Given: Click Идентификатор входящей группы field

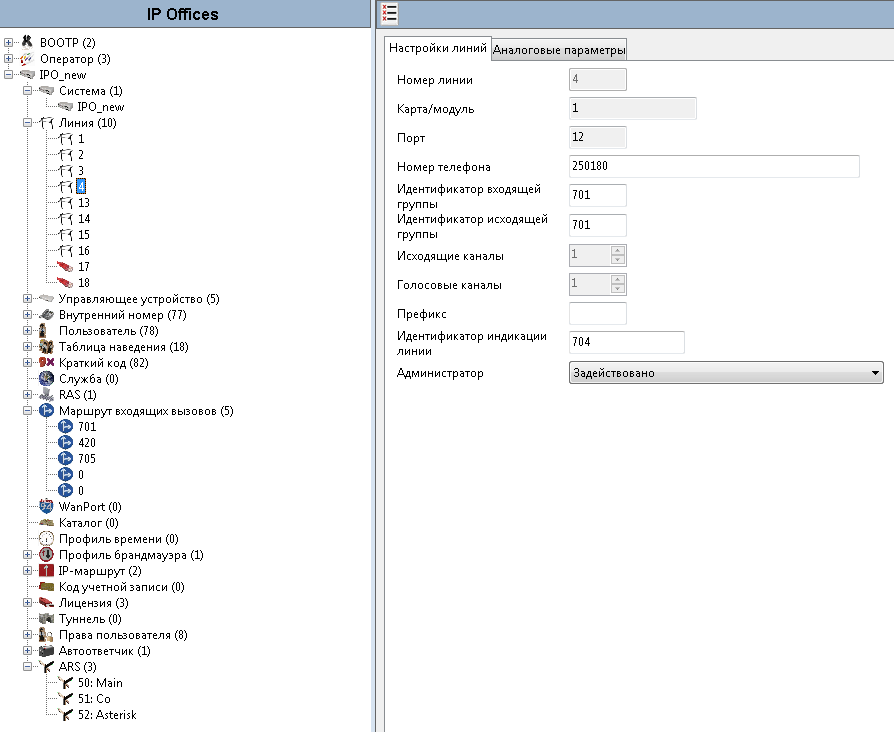Looking at the screenshot, I should click(598, 195).
